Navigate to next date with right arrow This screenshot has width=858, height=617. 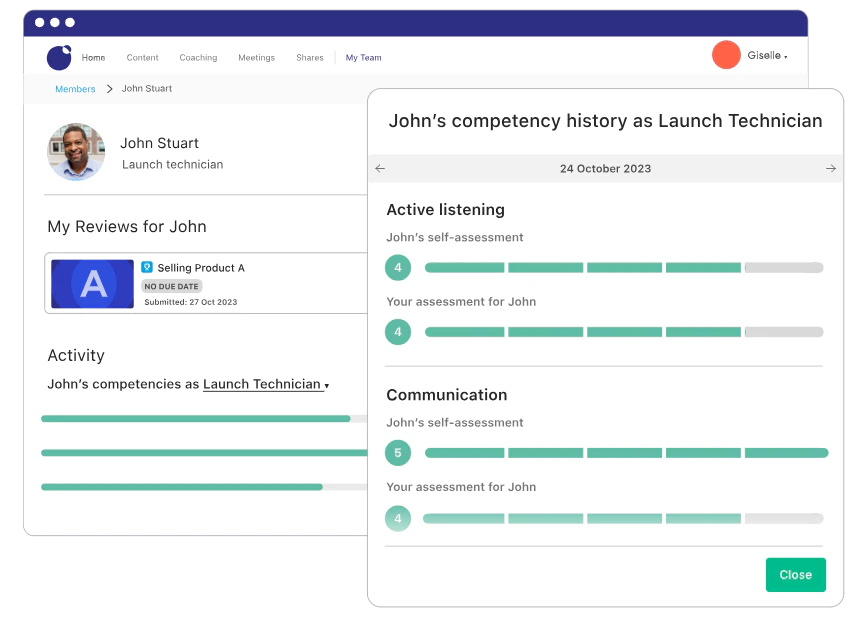pos(831,168)
